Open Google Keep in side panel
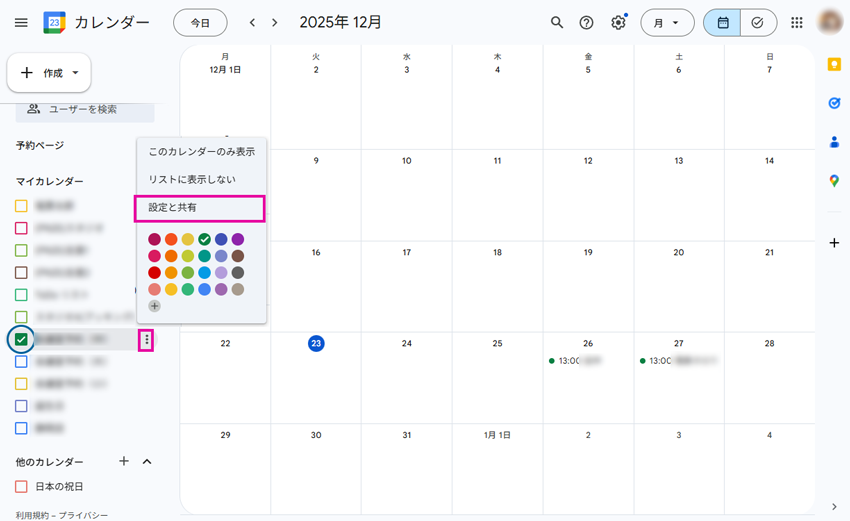This screenshot has width=850, height=521. pyautogui.click(x=834, y=64)
